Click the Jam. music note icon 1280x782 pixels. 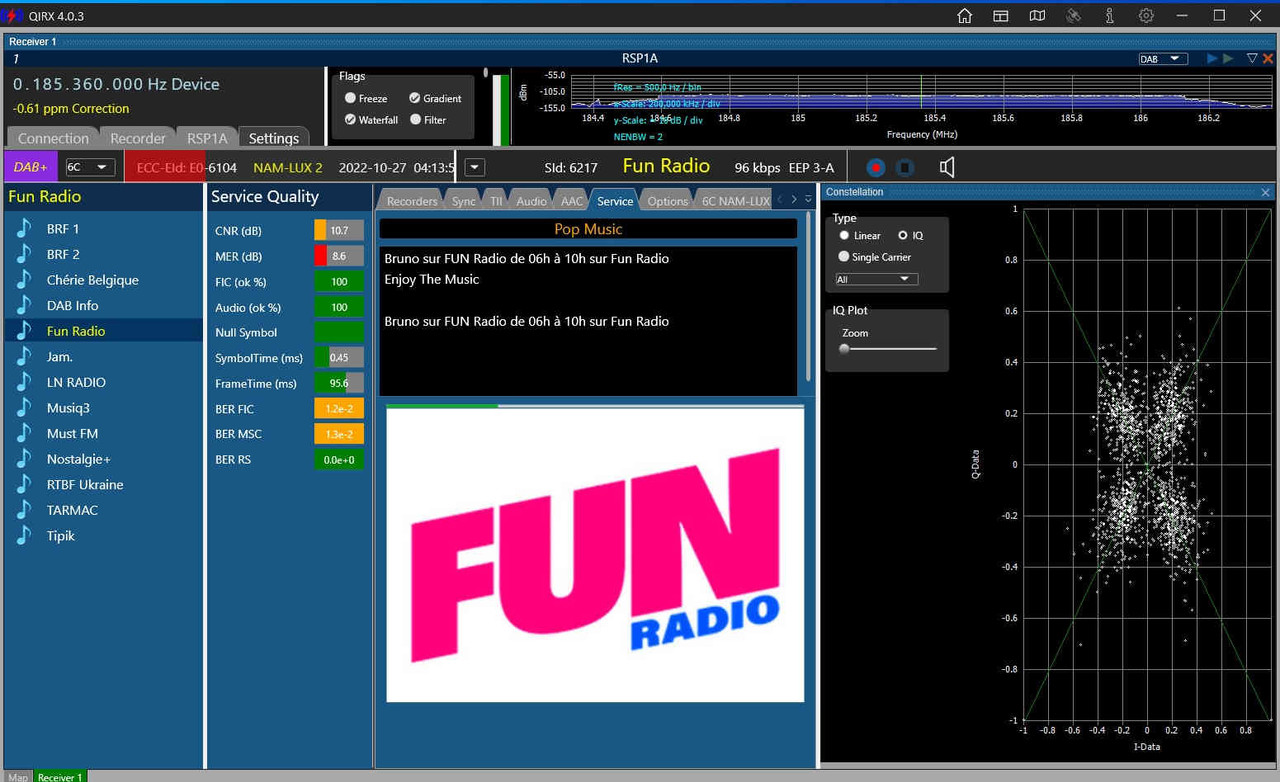pos(24,356)
